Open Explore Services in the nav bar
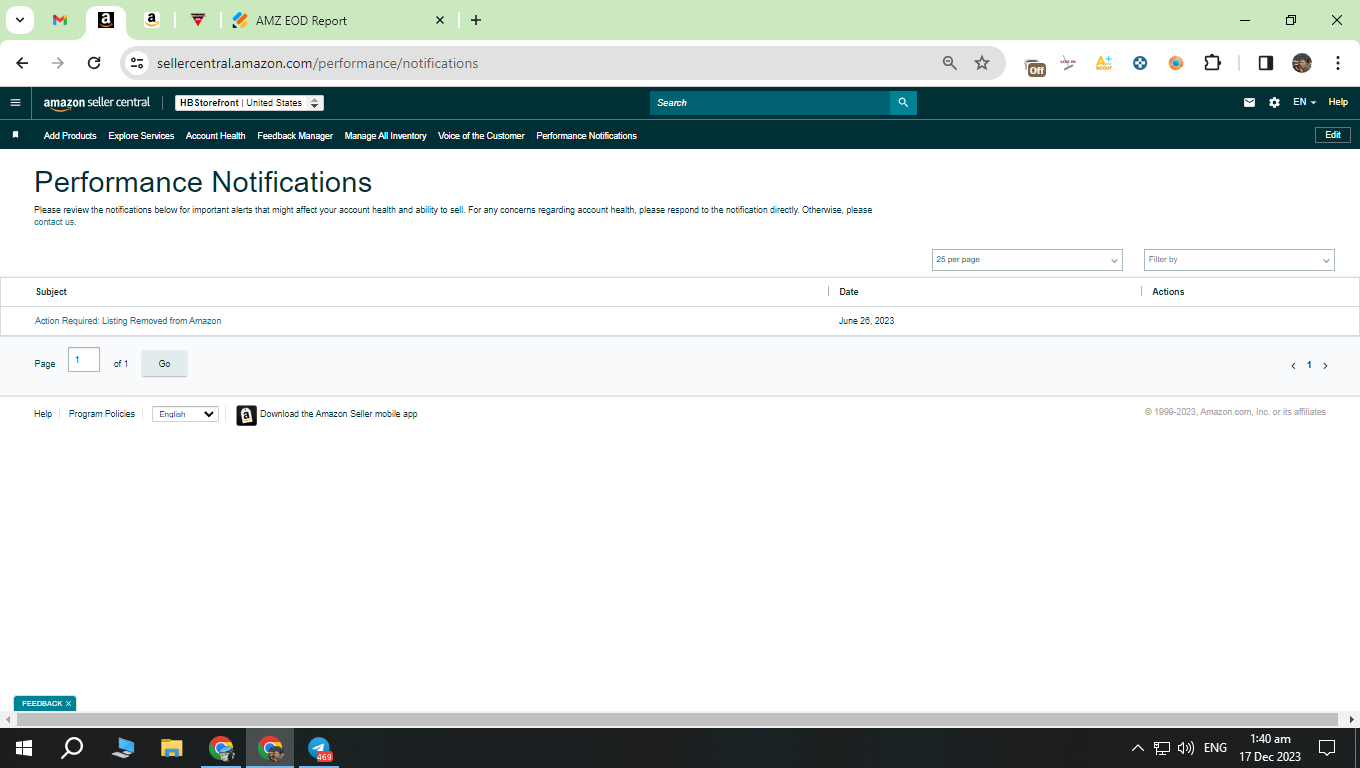Viewport: 1360px width, 768px height. [x=141, y=136]
